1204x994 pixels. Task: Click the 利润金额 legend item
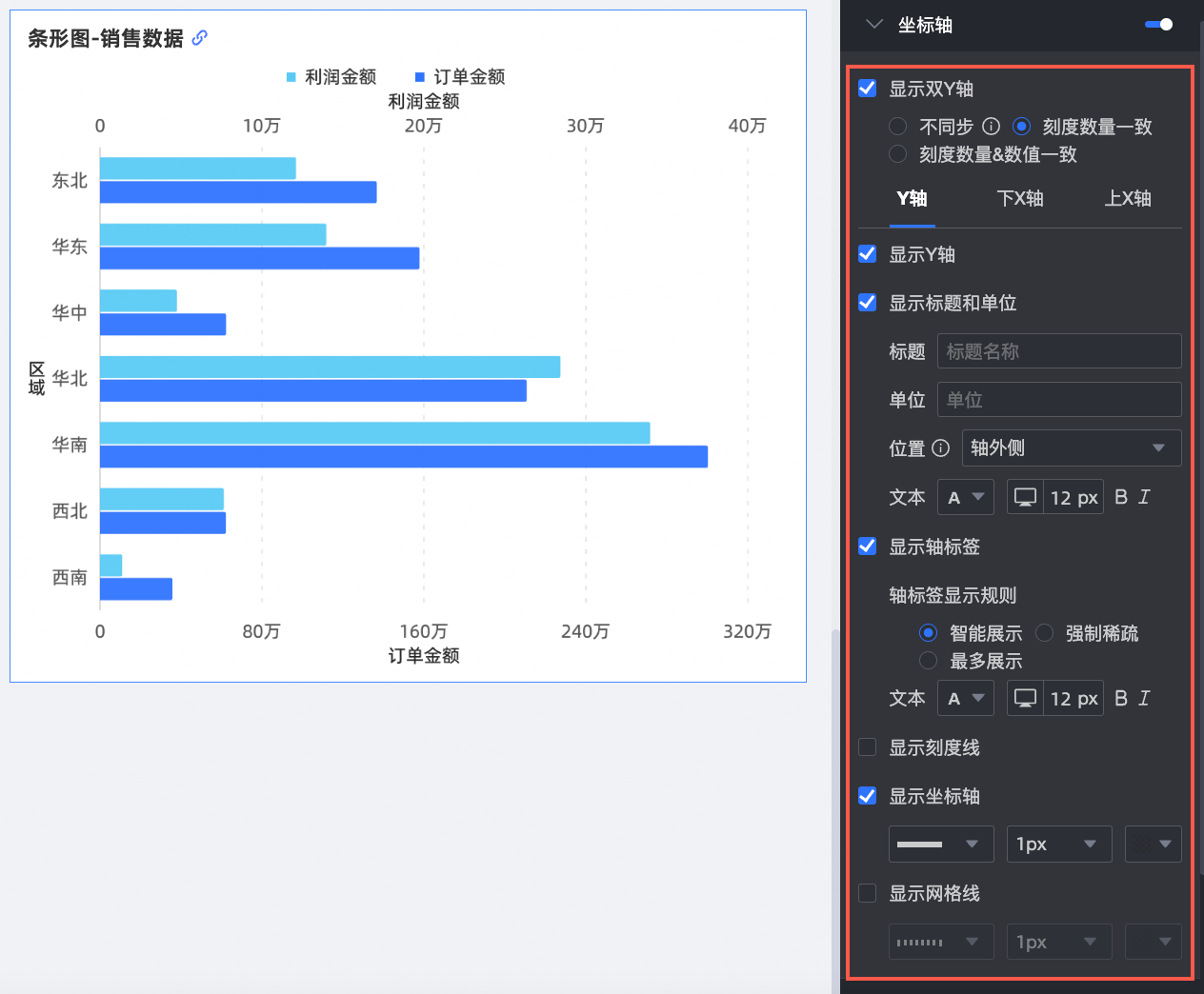click(x=331, y=77)
